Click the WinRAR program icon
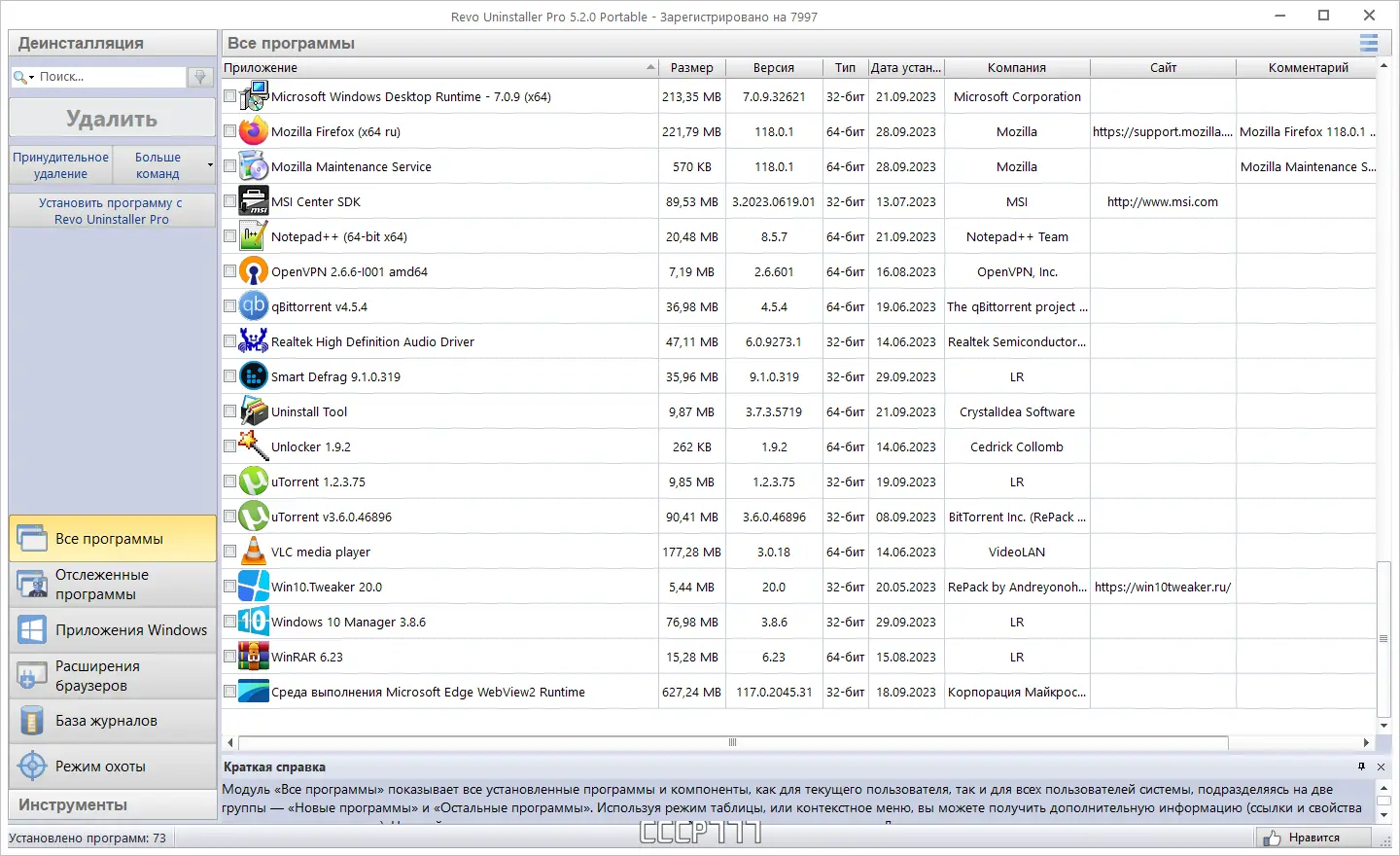Screen dimensions: 1400x856 click(254, 657)
